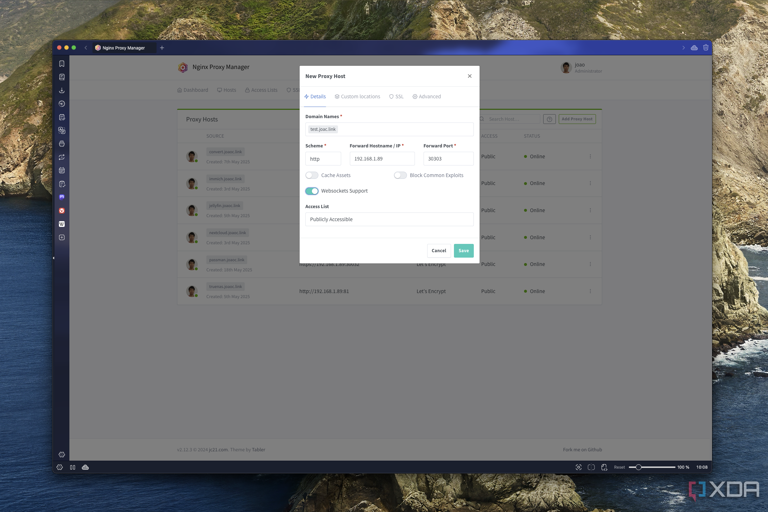Close the New Proxy Host dialog with X
Screen dimensions: 768x512
[470, 76]
